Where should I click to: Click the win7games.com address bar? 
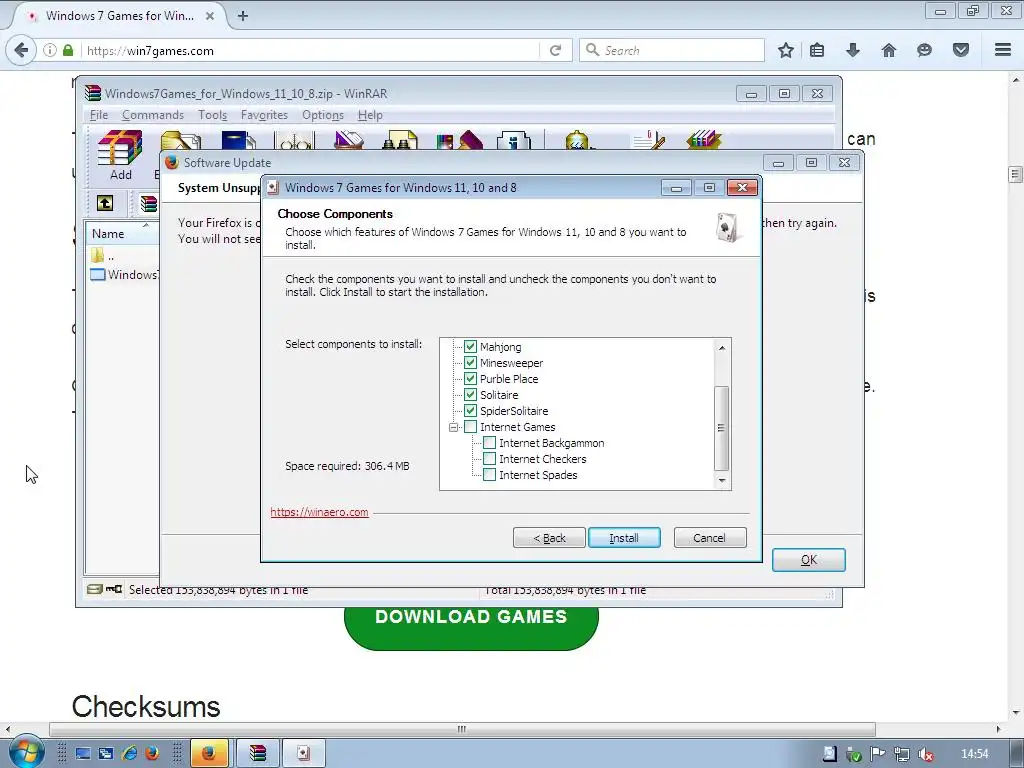311,50
